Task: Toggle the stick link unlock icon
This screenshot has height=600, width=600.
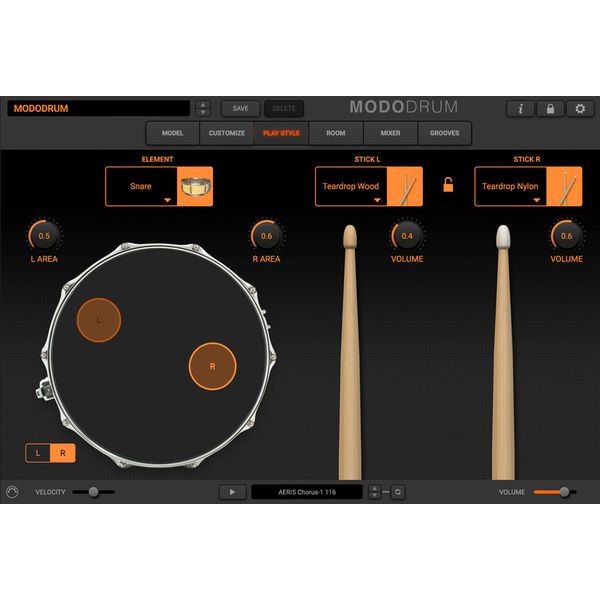Action: tap(448, 185)
